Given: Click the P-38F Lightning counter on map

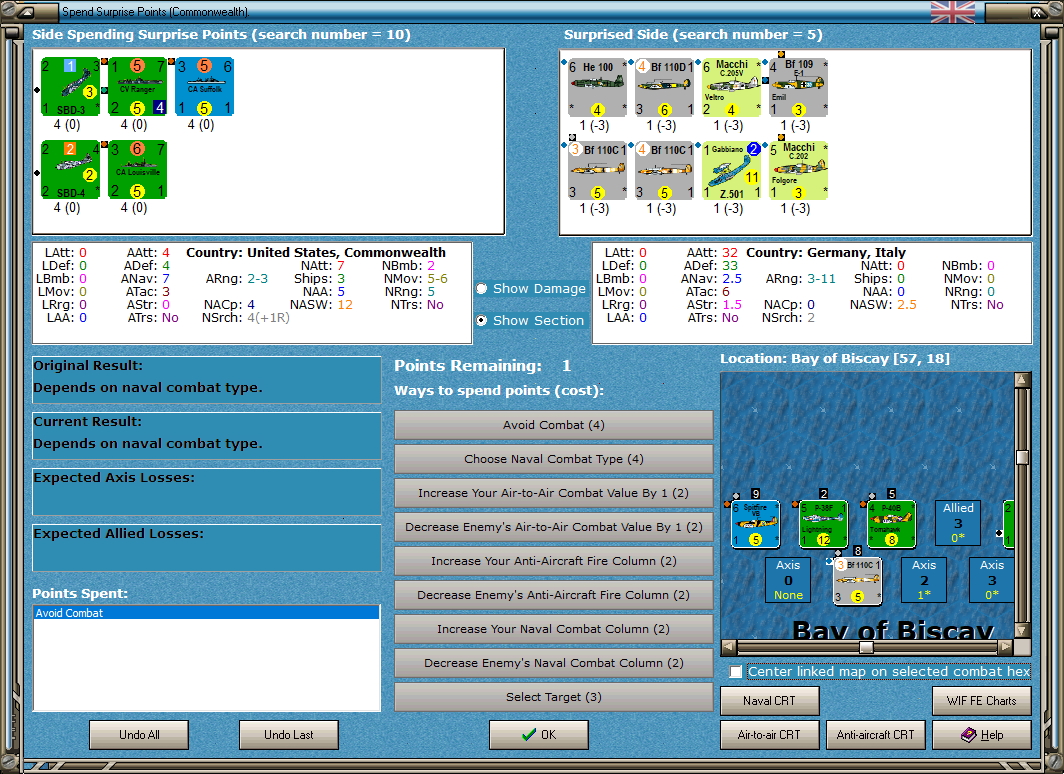Looking at the screenshot, I should (823, 524).
